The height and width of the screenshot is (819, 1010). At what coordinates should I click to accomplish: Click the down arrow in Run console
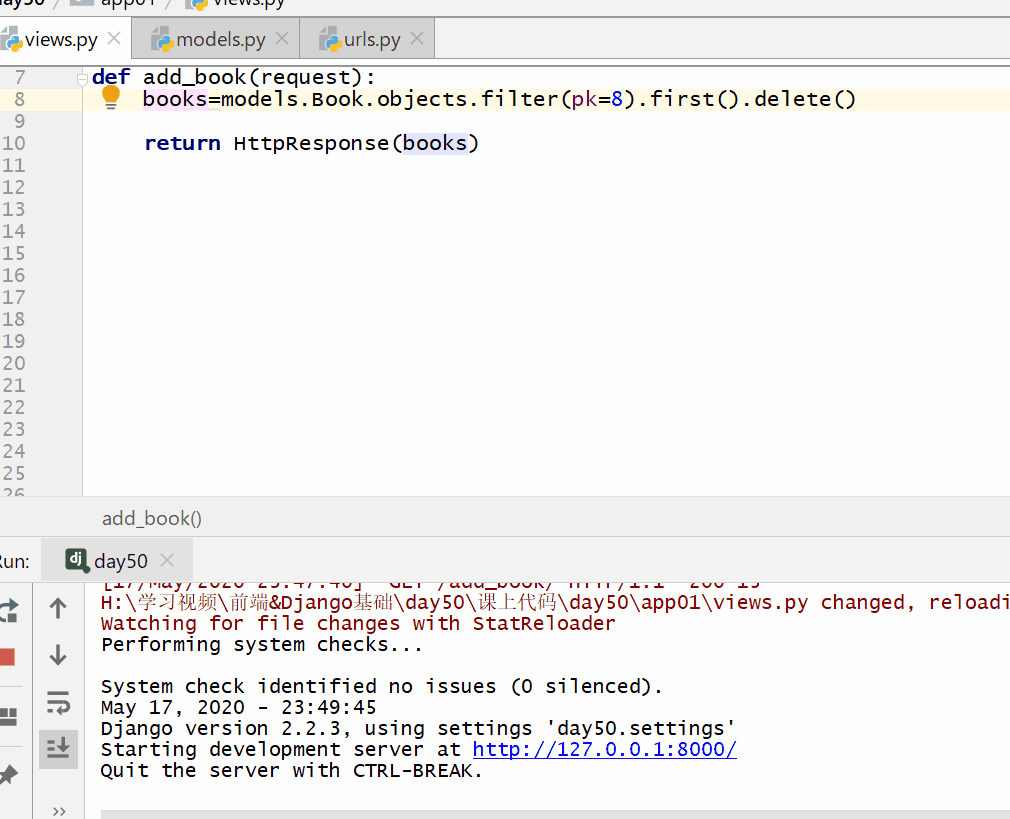point(58,655)
